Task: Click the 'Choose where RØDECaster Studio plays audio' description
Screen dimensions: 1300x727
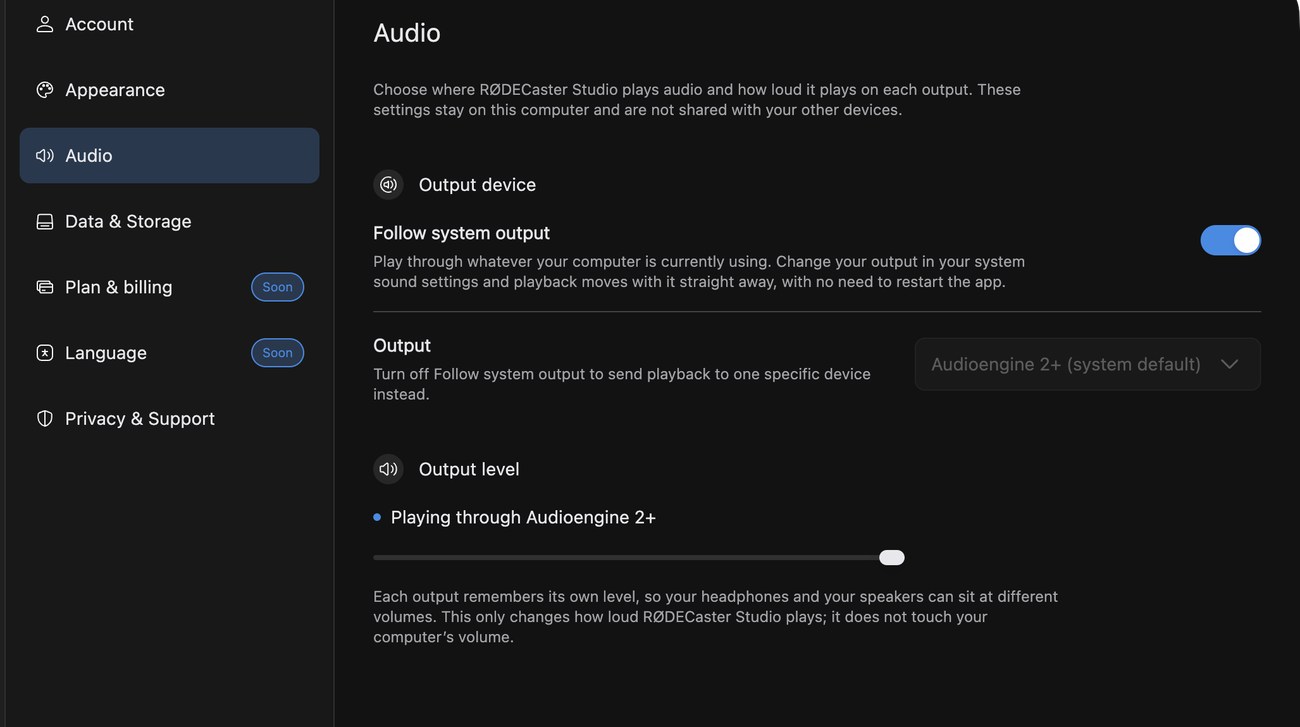Action: (x=697, y=100)
